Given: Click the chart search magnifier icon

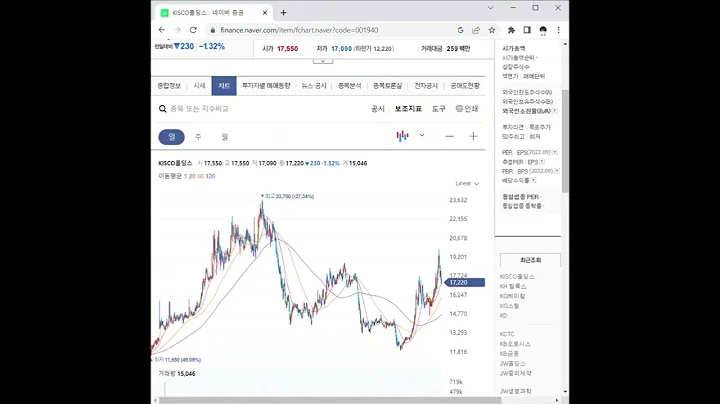Looking at the screenshot, I should [x=163, y=109].
